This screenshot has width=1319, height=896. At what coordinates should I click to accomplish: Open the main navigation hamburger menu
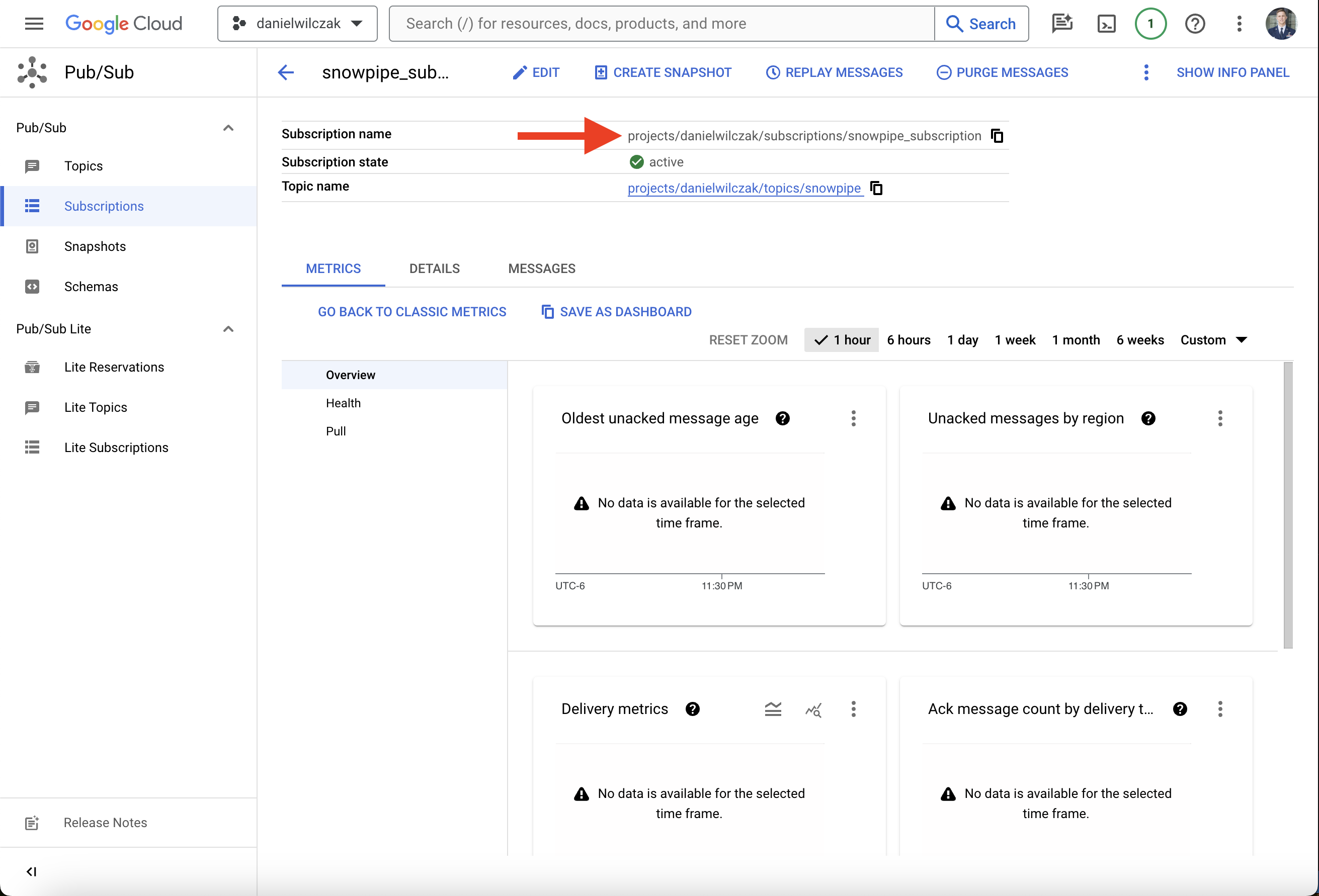pos(34,24)
